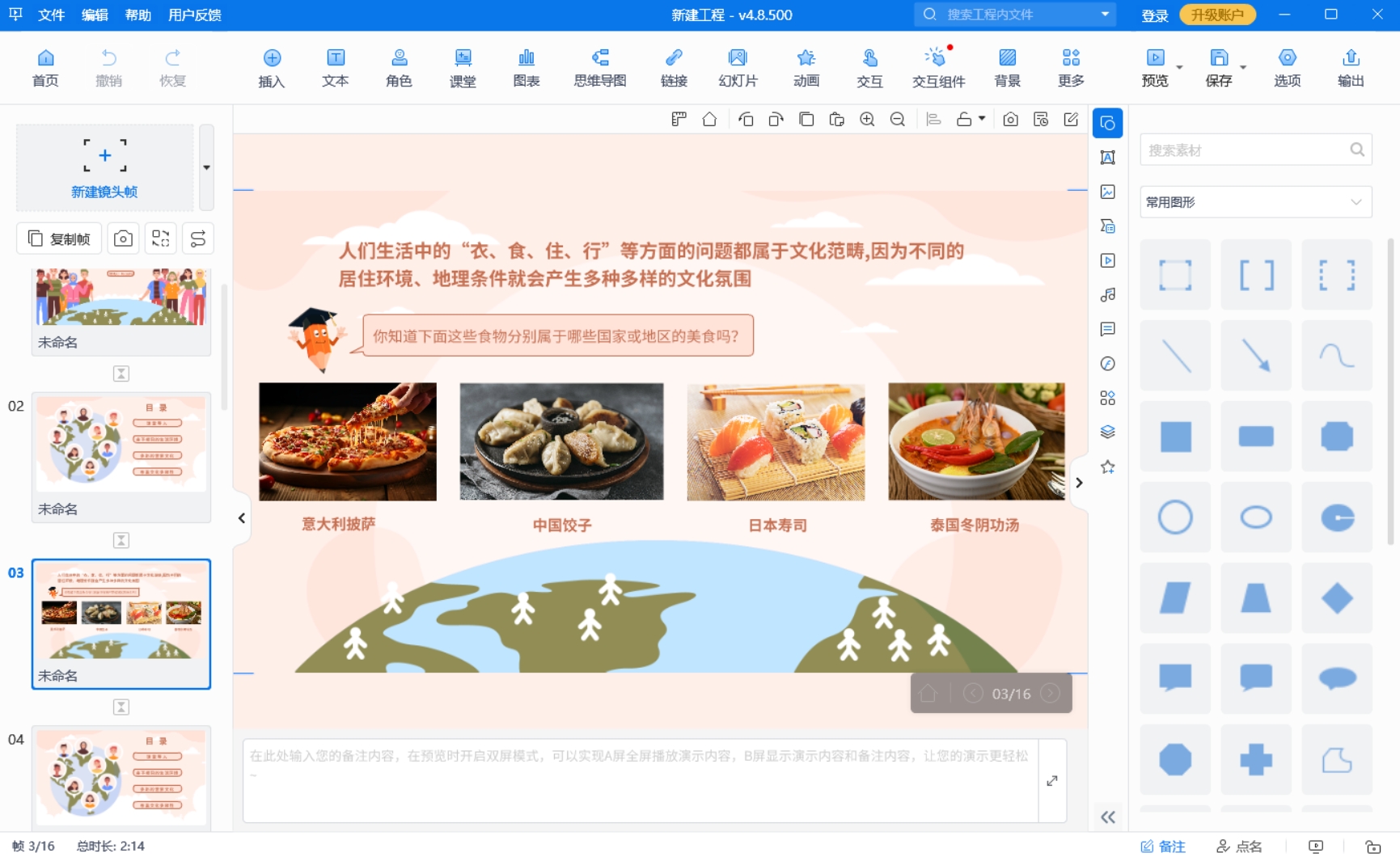Click zoom in magnifier on canvas toolbar
Image resolution: width=1400 pixels, height=857 pixels.
coord(867,120)
